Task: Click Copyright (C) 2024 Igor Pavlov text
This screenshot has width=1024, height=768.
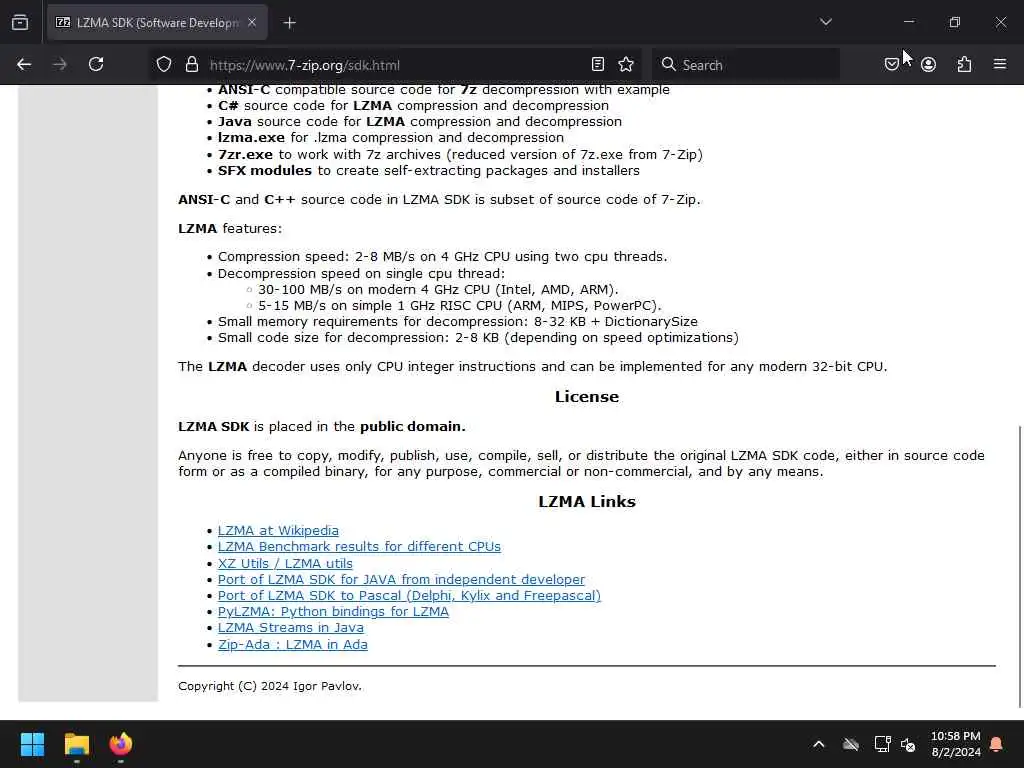Action: point(270,686)
